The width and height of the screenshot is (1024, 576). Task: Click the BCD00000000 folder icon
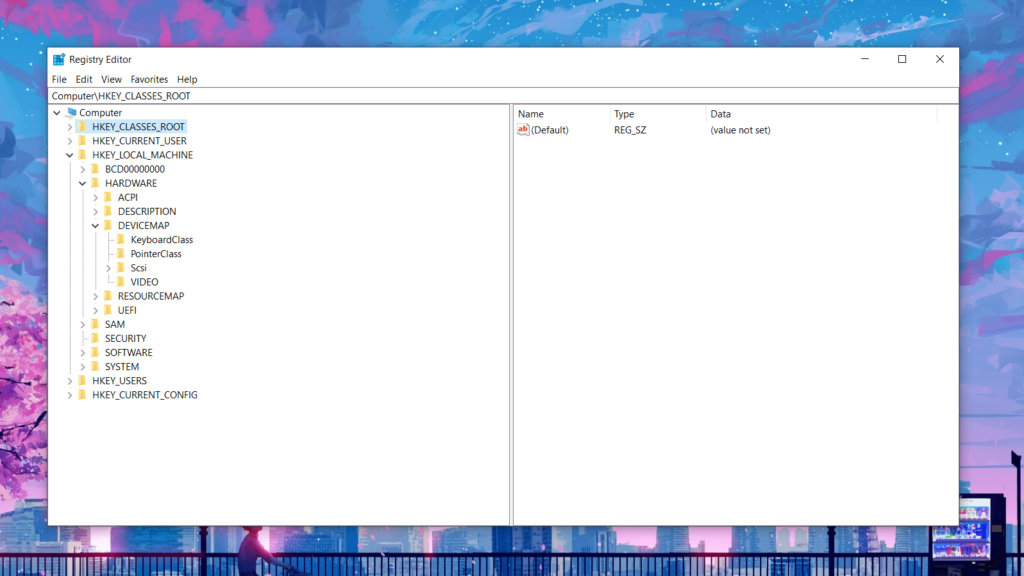tap(95, 169)
